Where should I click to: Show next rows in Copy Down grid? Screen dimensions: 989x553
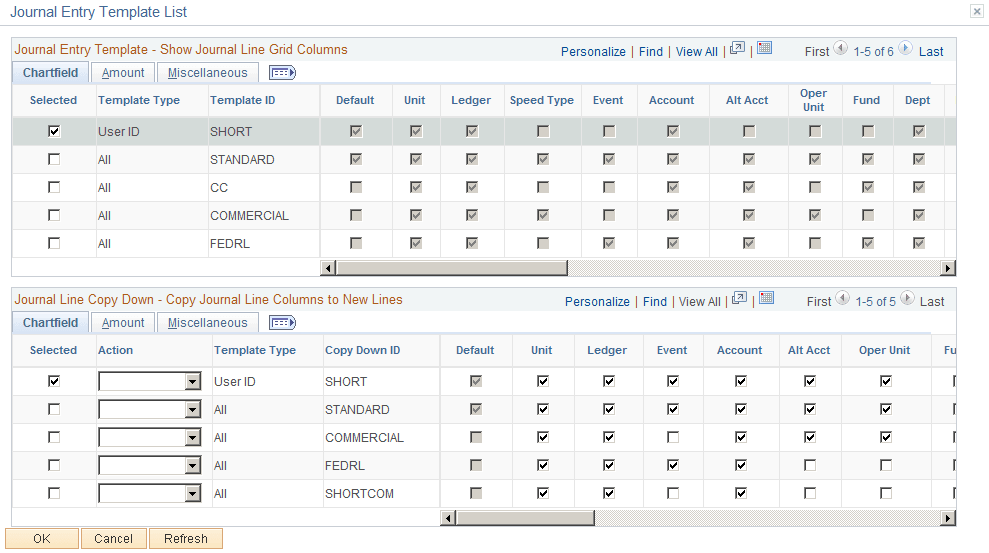pos(907,298)
